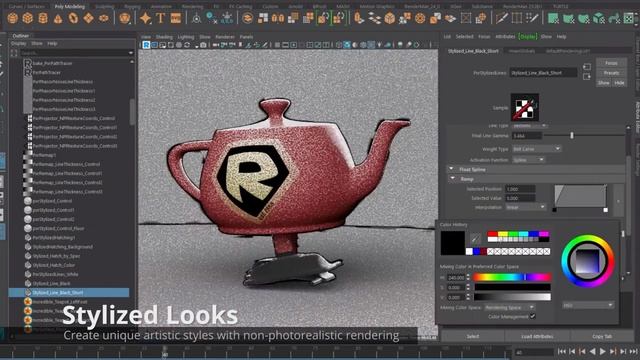640x360 pixels.
Task: Click the SVG import shelf icon
Action: coord(176,18)
